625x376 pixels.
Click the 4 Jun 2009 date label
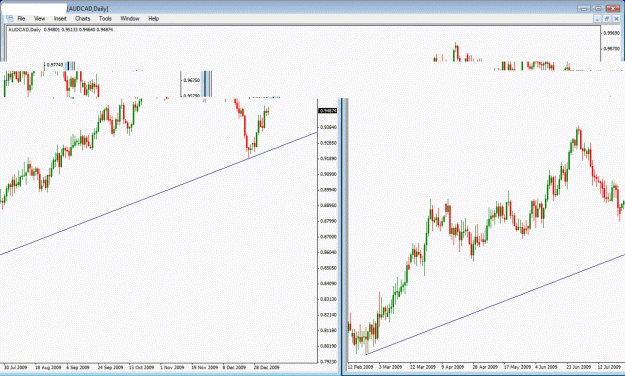pos(546,367)
